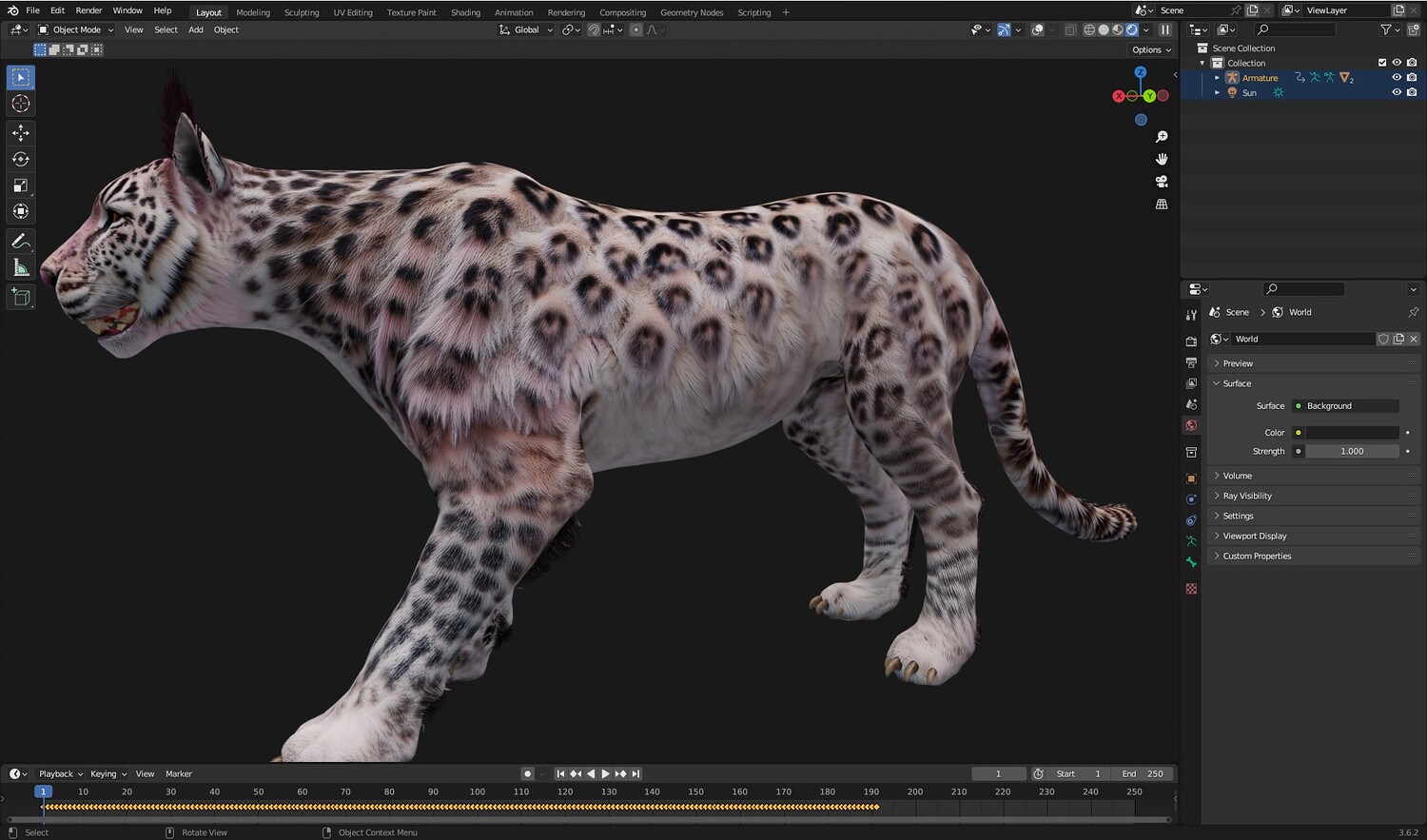The image size is (1427, 840).
Task: Expand Ray Visibility section
Action: click(x=1246, y=496)
